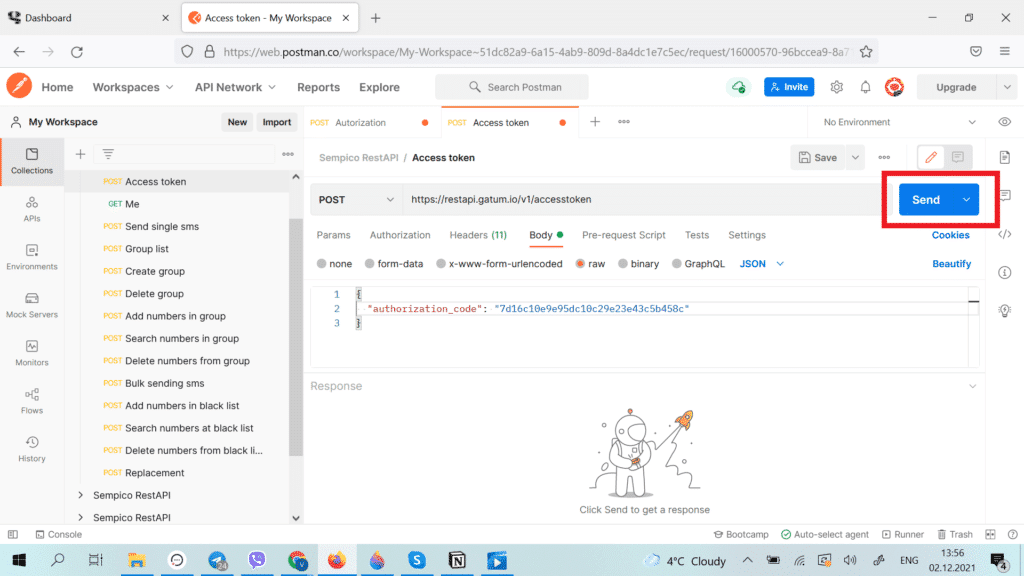The height and width of the screenshot is (576, 1024).
Task: Open Firefox from the Windows taskbar
Action: tap(337, 560)
